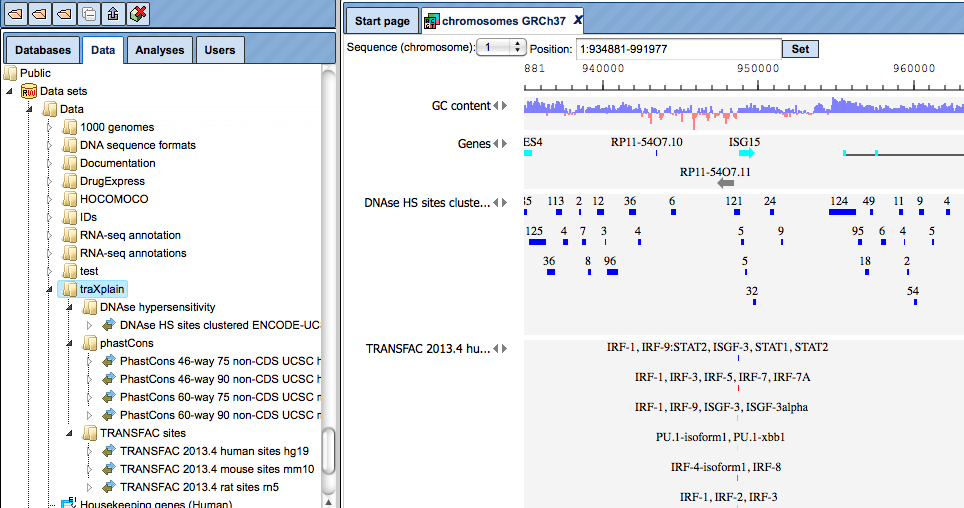Click the export upload arrow toolbar icon
Viewport: 964px width, 508px height.
pyautogui.click(x=114, y=14)
